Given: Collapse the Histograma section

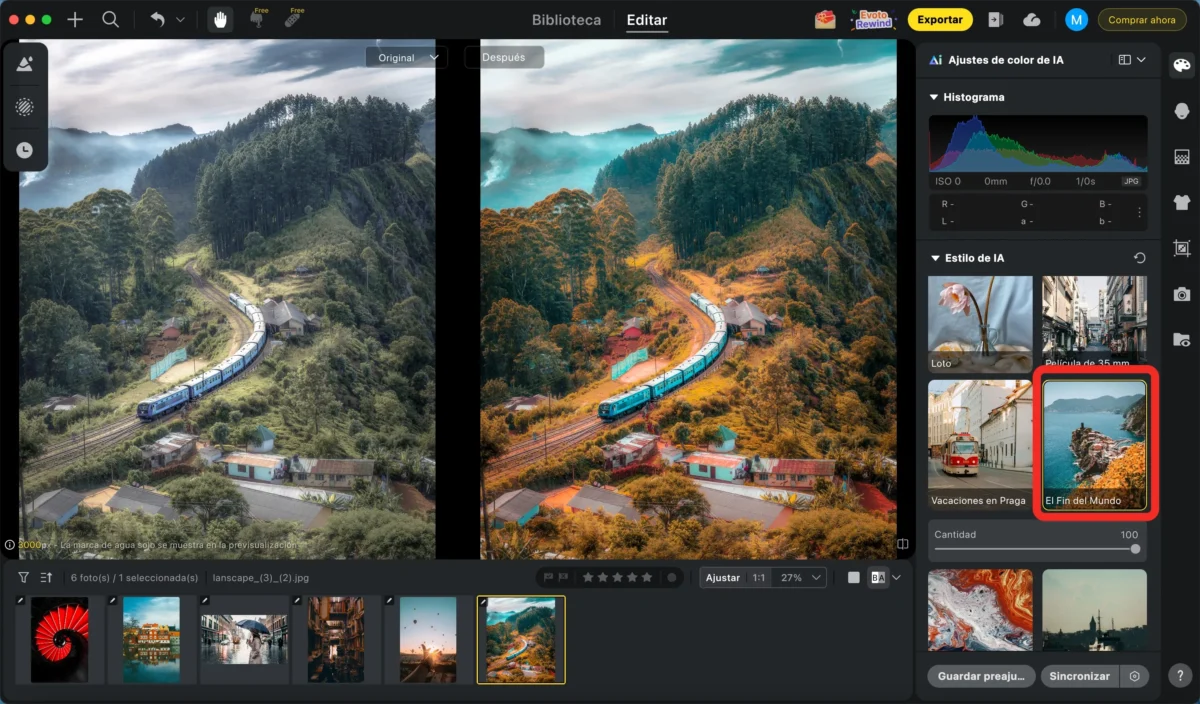Looking at the screenshot, I should pos(934,97).
